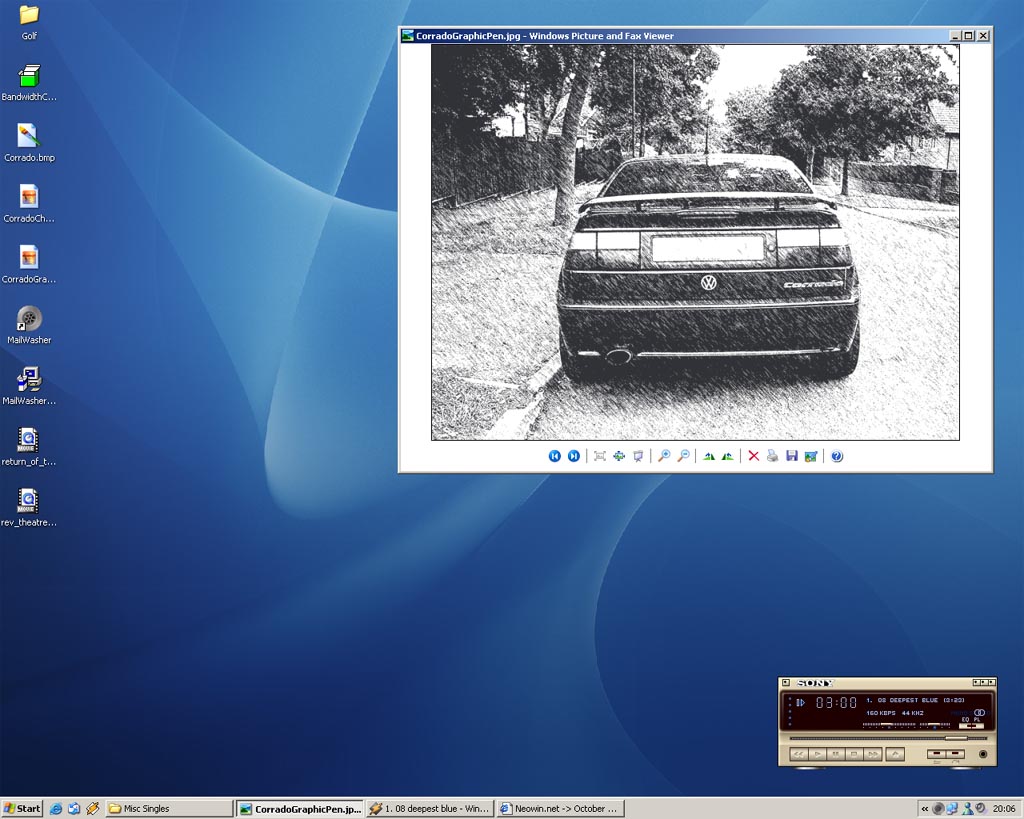Click the Best Fit icon
Viewport: 1024px width, 819px height.
(x=600, y=456)
